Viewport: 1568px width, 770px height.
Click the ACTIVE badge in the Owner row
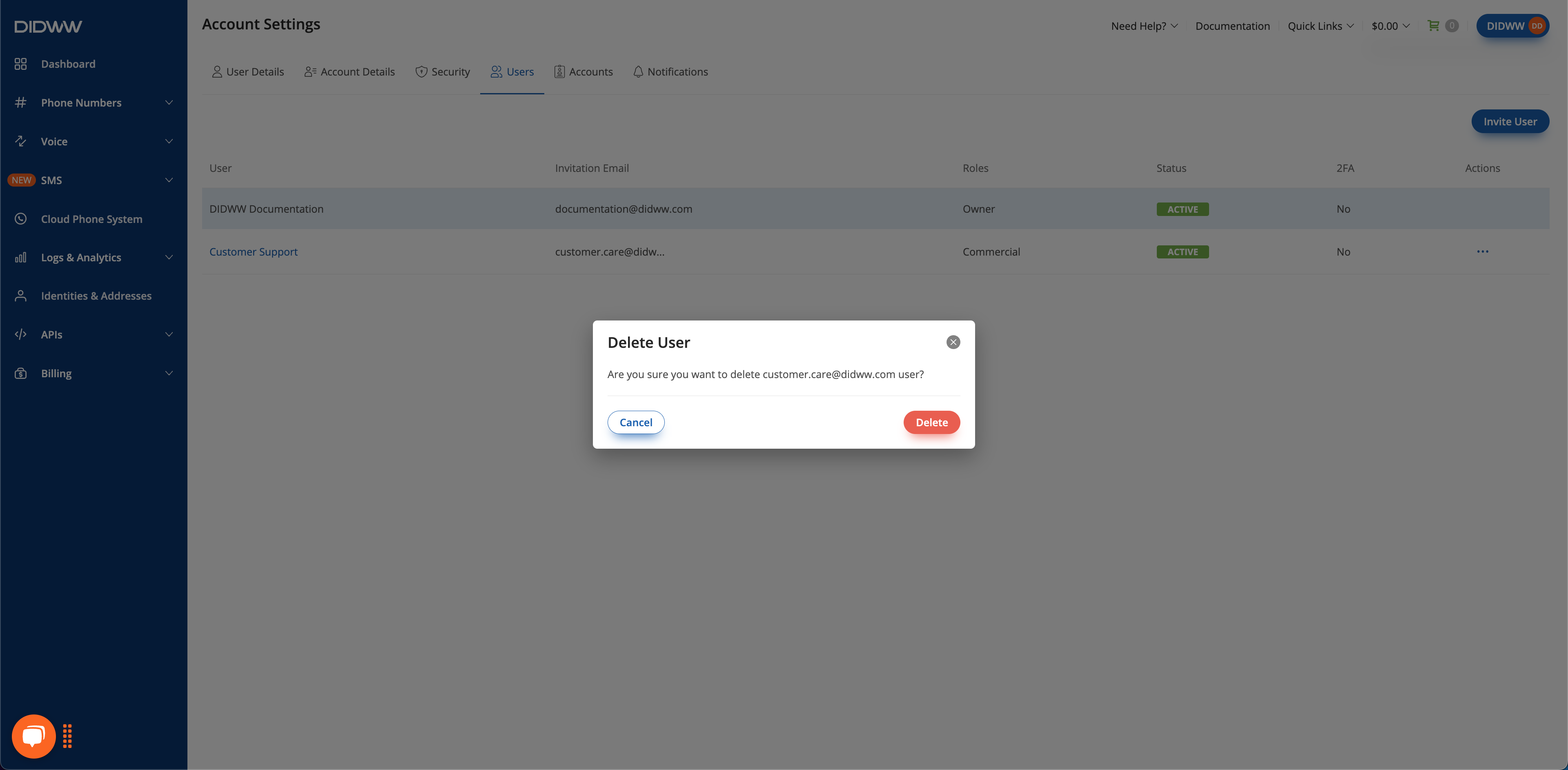tap(1182, 209)
